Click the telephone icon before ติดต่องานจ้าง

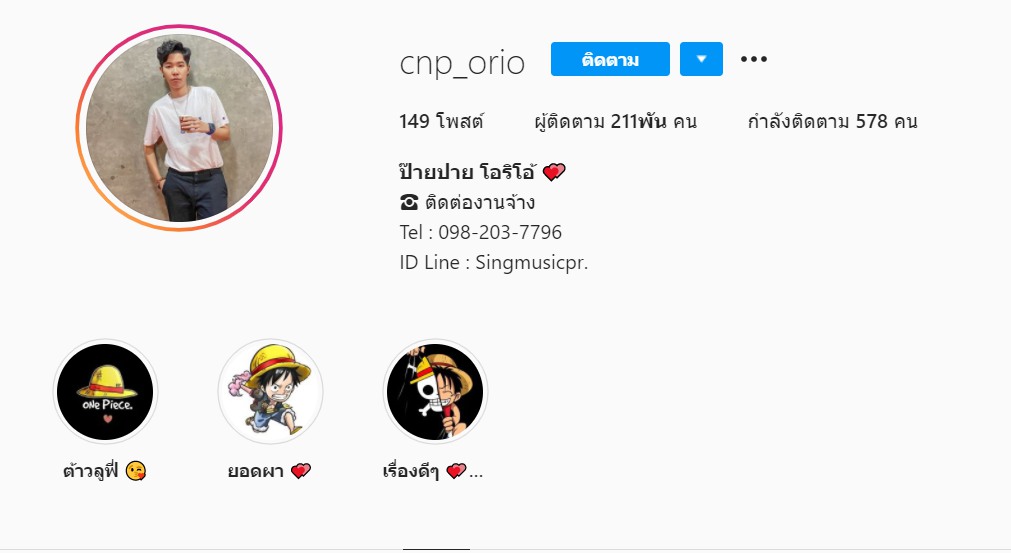tap(409, 202)
